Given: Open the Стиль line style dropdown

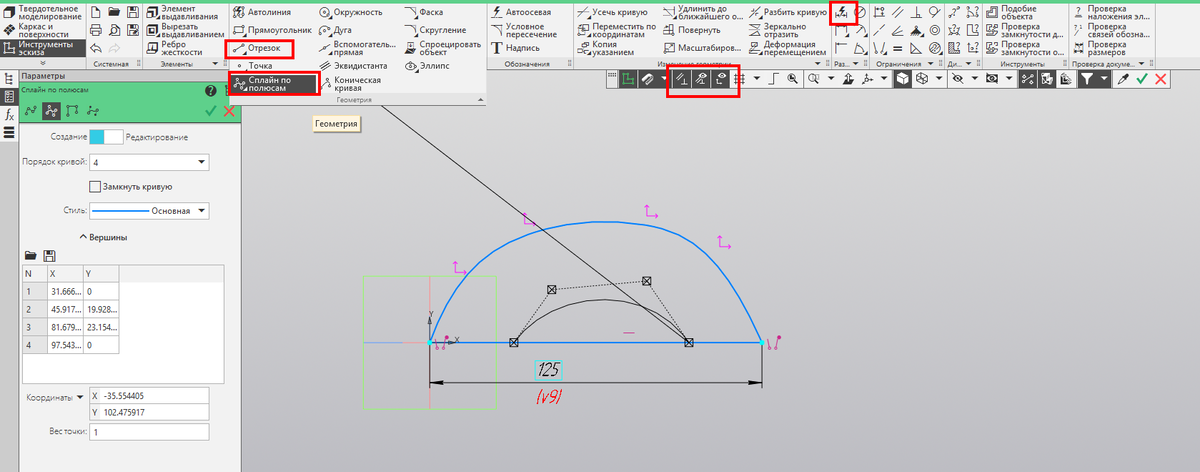Looking at the screenshot, I should click(x=149, y=211).
